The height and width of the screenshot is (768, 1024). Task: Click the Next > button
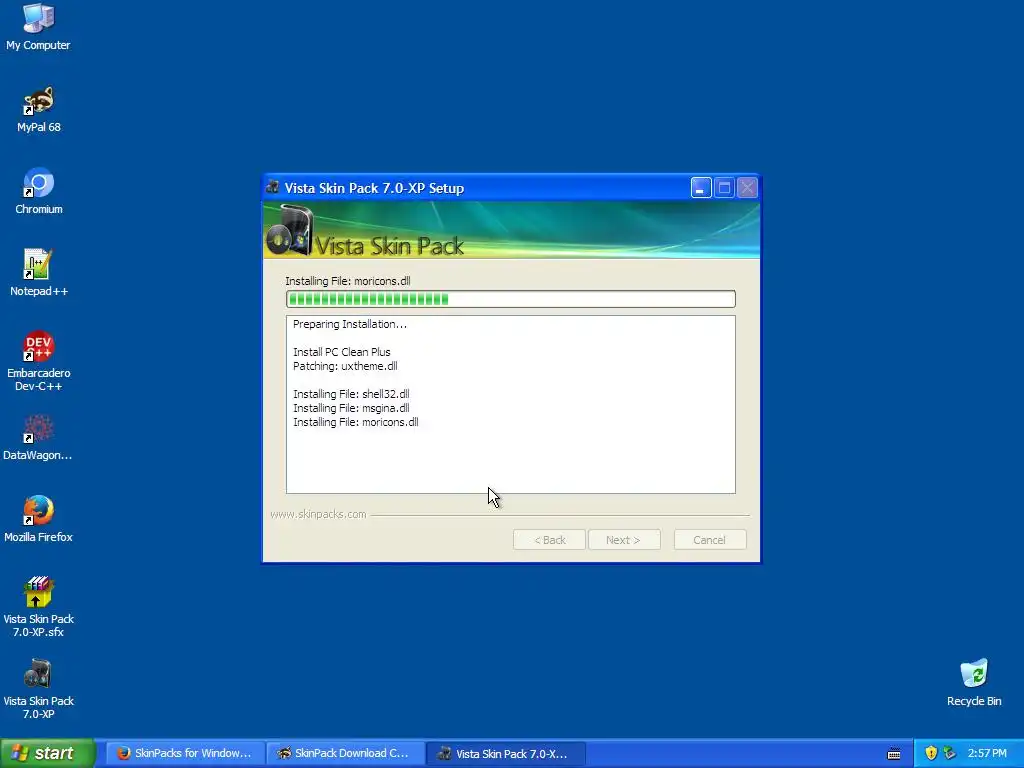point(624,540)
